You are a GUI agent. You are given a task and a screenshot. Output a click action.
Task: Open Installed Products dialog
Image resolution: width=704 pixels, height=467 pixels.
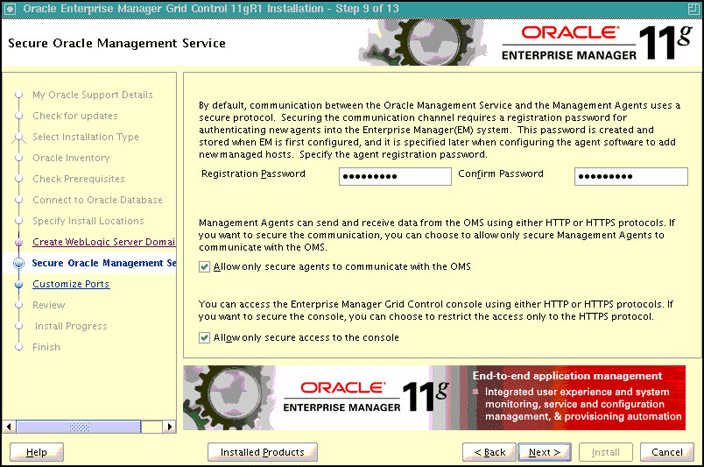tap(262, 452)
